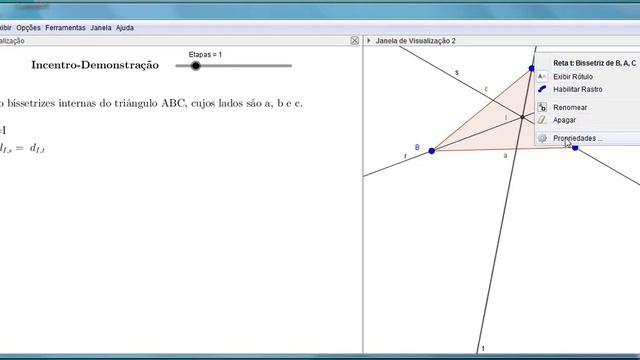Screen dimensions: 640x360
Task: Click the 'Etapas = 1' slider label
Action: [205, 54]
